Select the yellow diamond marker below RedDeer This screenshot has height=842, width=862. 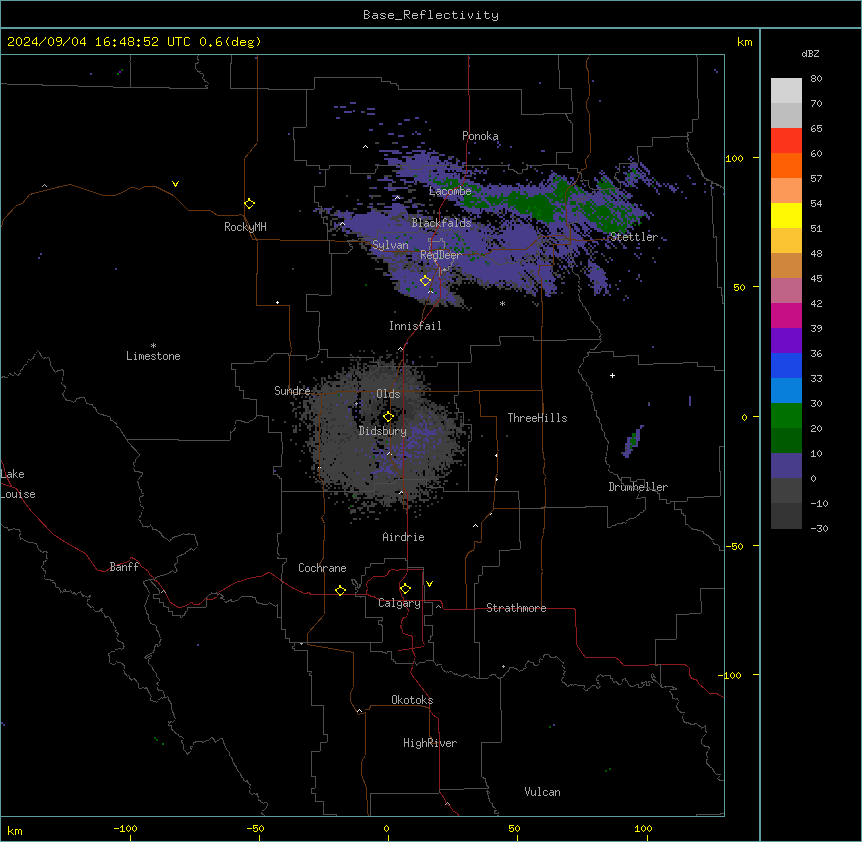(x=425, y=281)
